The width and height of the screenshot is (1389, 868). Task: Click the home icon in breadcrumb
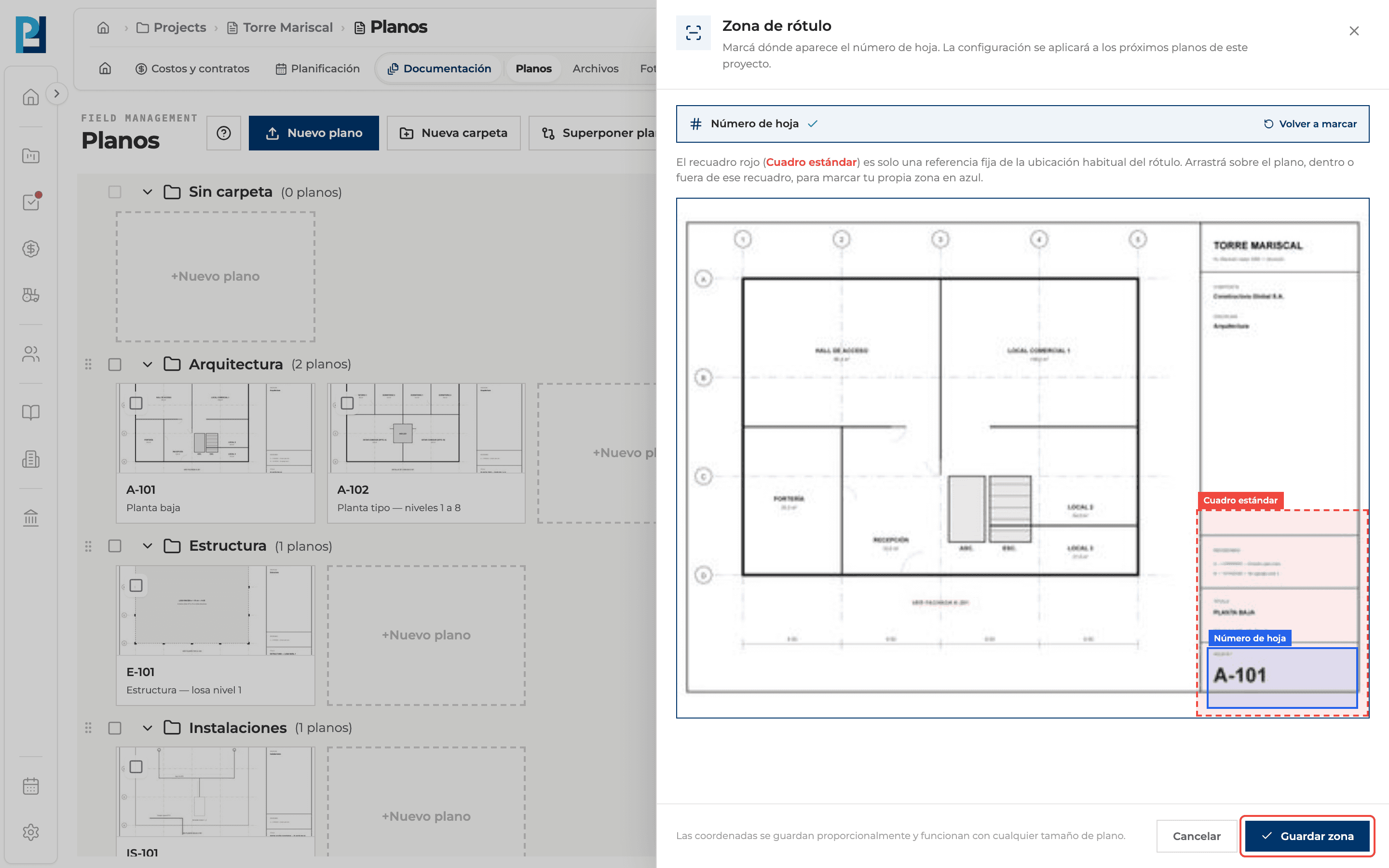(x=103, y=27)
